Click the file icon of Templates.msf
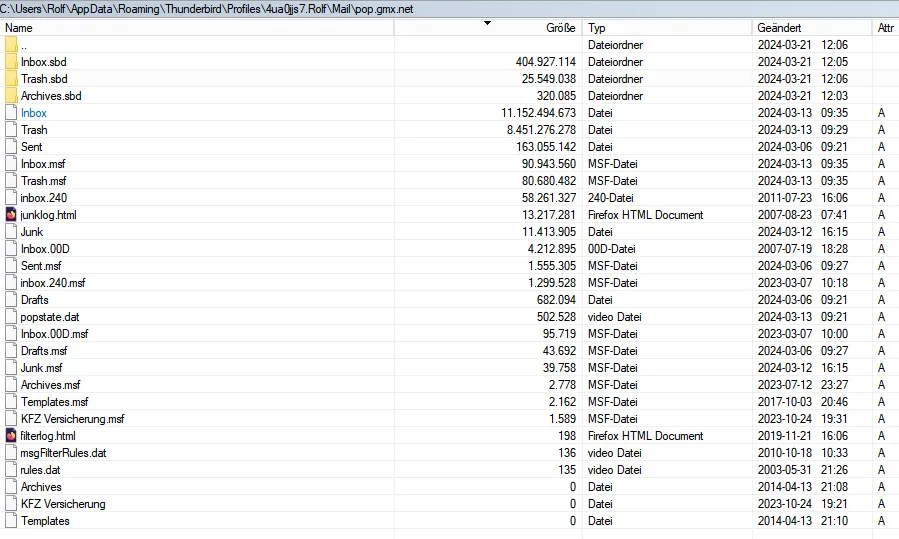899x539 pixels. click(x=11, y=402)
